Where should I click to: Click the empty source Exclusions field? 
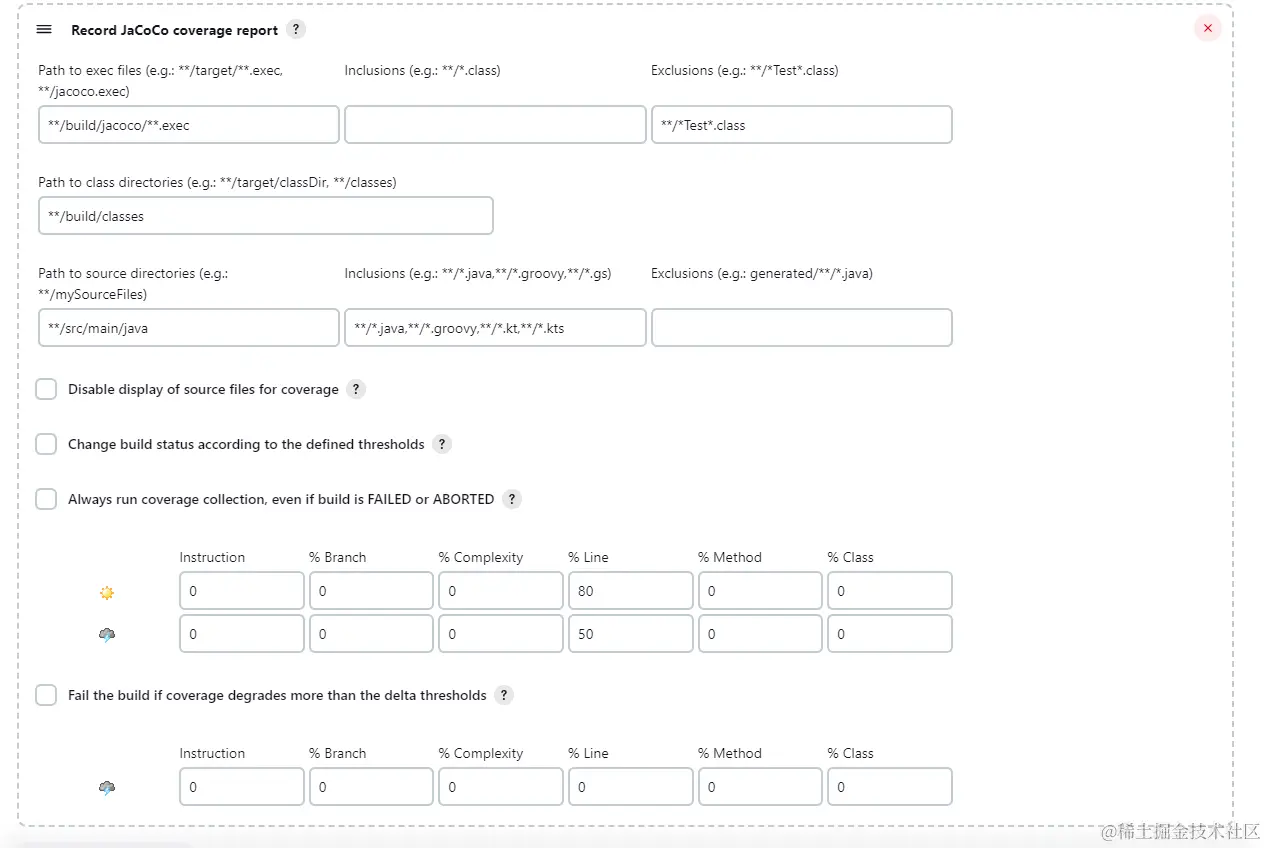[802, 328]
